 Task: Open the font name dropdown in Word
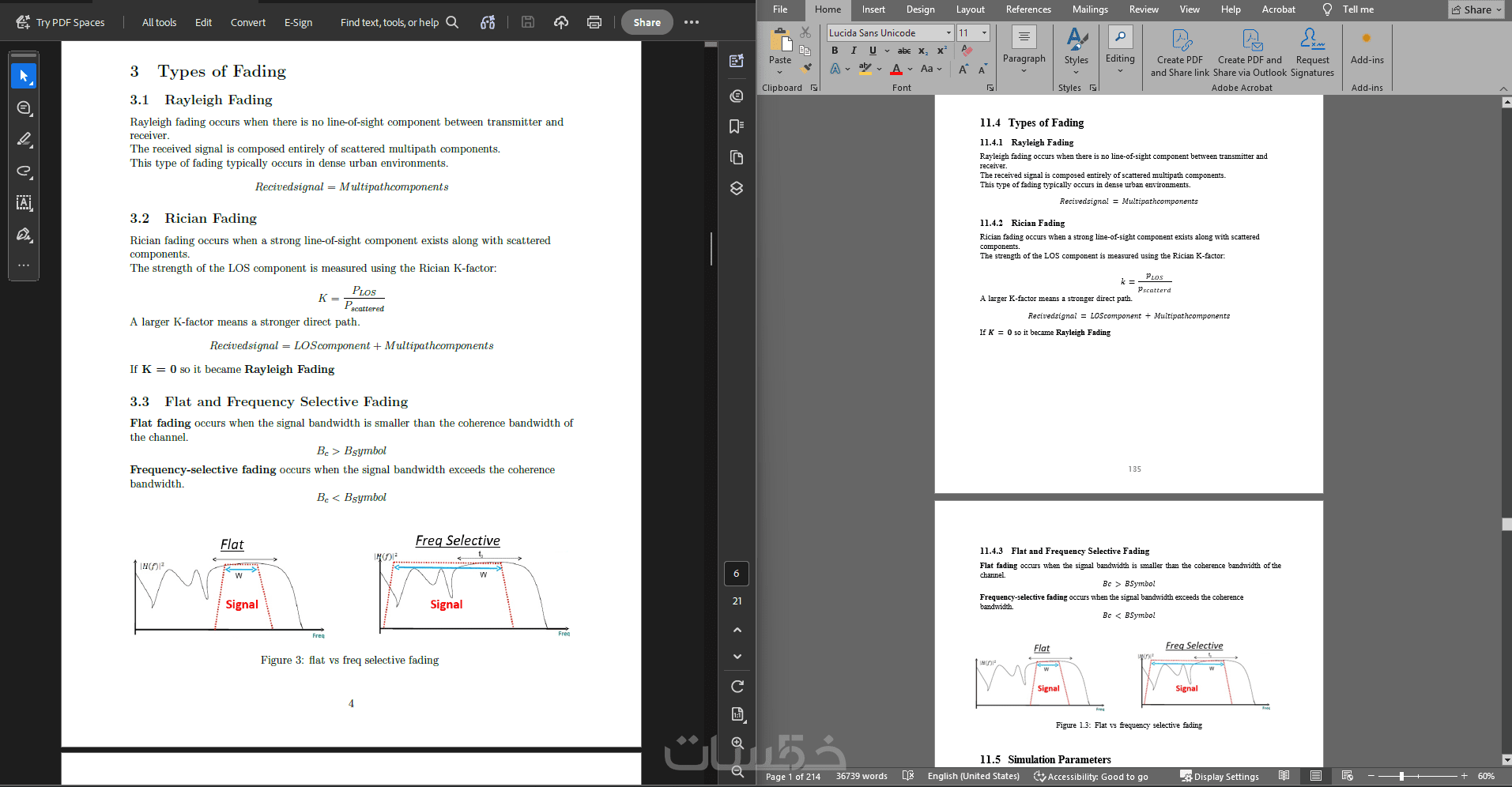click(948, 32)
